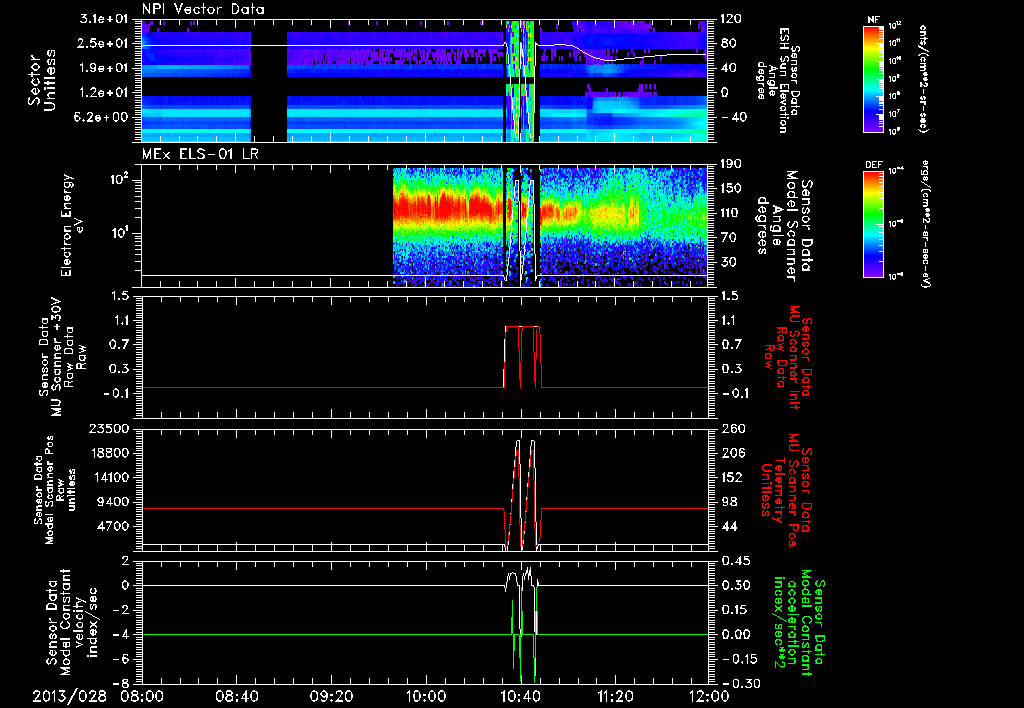Viewport: 1024px width, 708px height.
Task: Click the 152 telemetry tick label
Action: 732,477
